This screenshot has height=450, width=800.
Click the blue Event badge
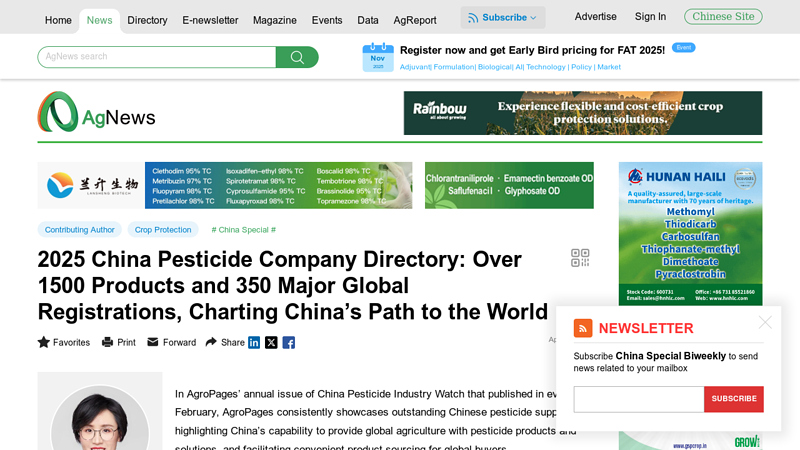[684, 47]
